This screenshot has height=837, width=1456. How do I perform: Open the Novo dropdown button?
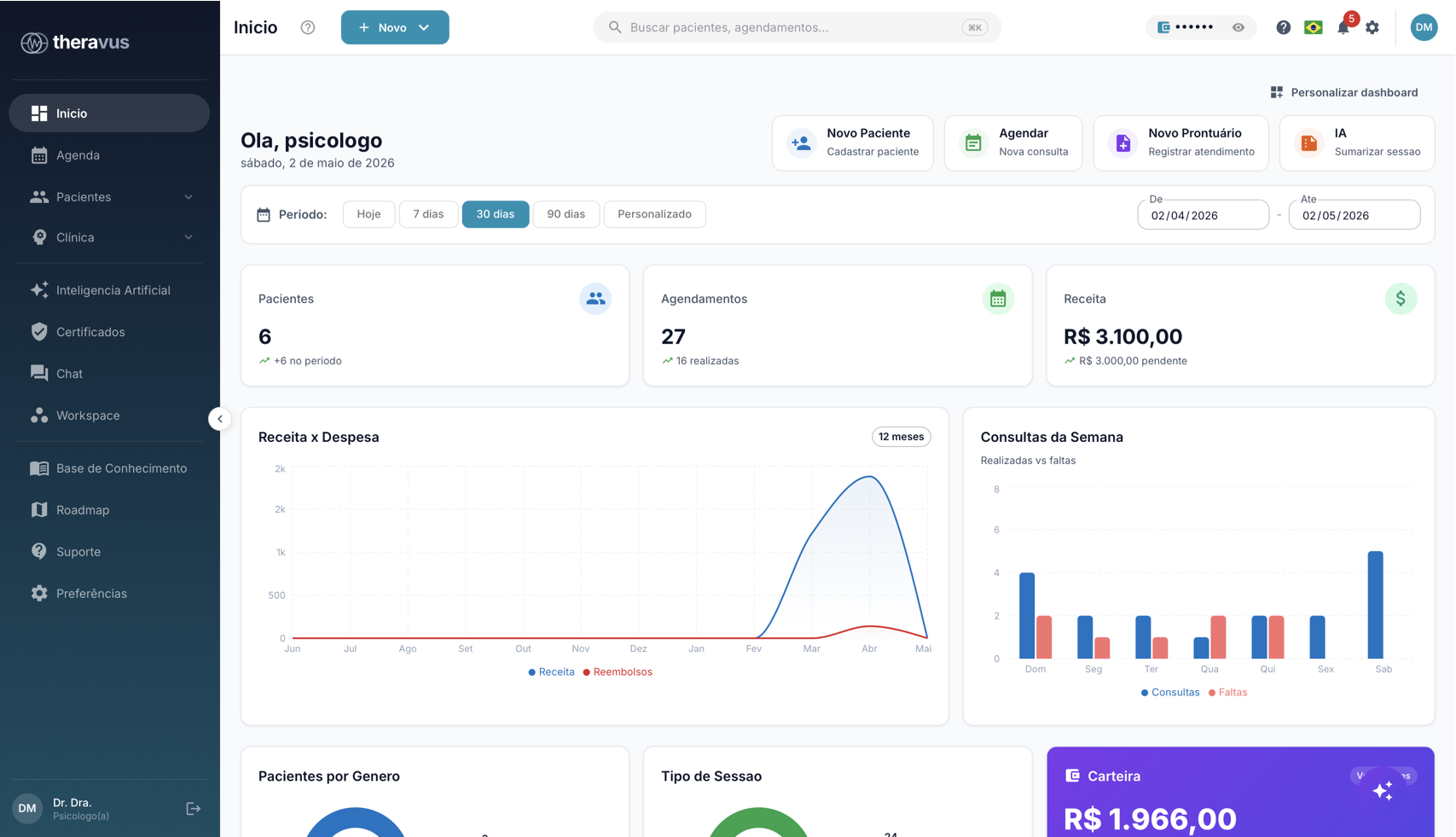(x=395, y=27)
